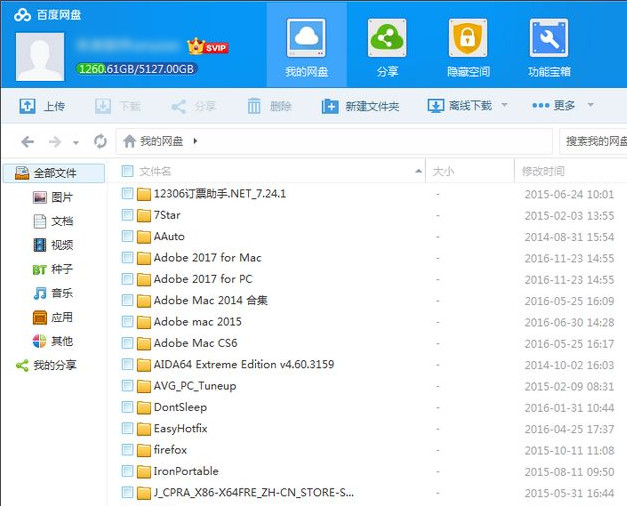The height and width of the screenshot is (506, 627).
Task: Click the date 2015-10-11 11:08
Action: point(569,450)
